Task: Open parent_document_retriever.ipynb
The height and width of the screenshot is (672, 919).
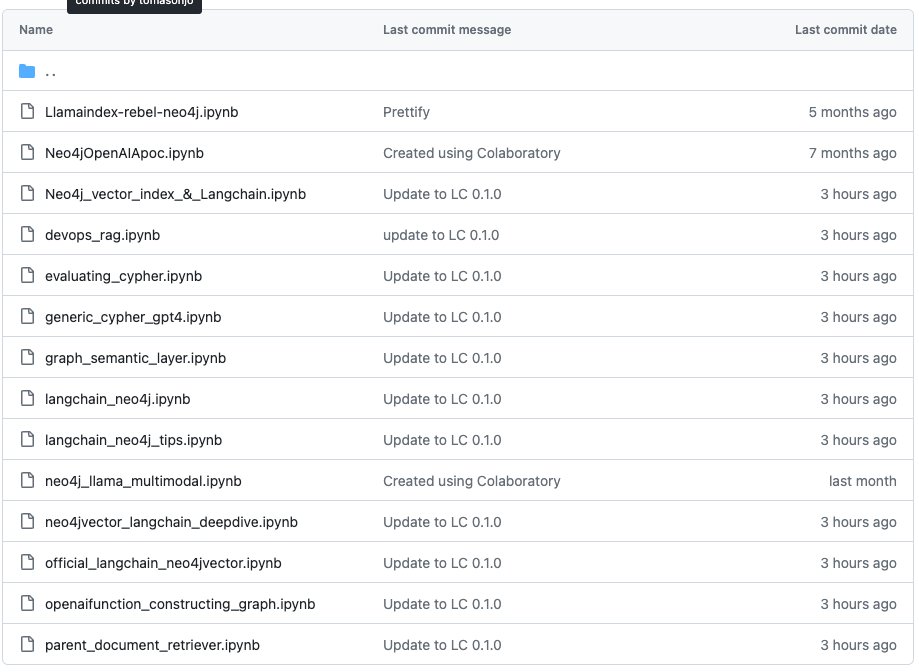Action: tap(152, 645)
